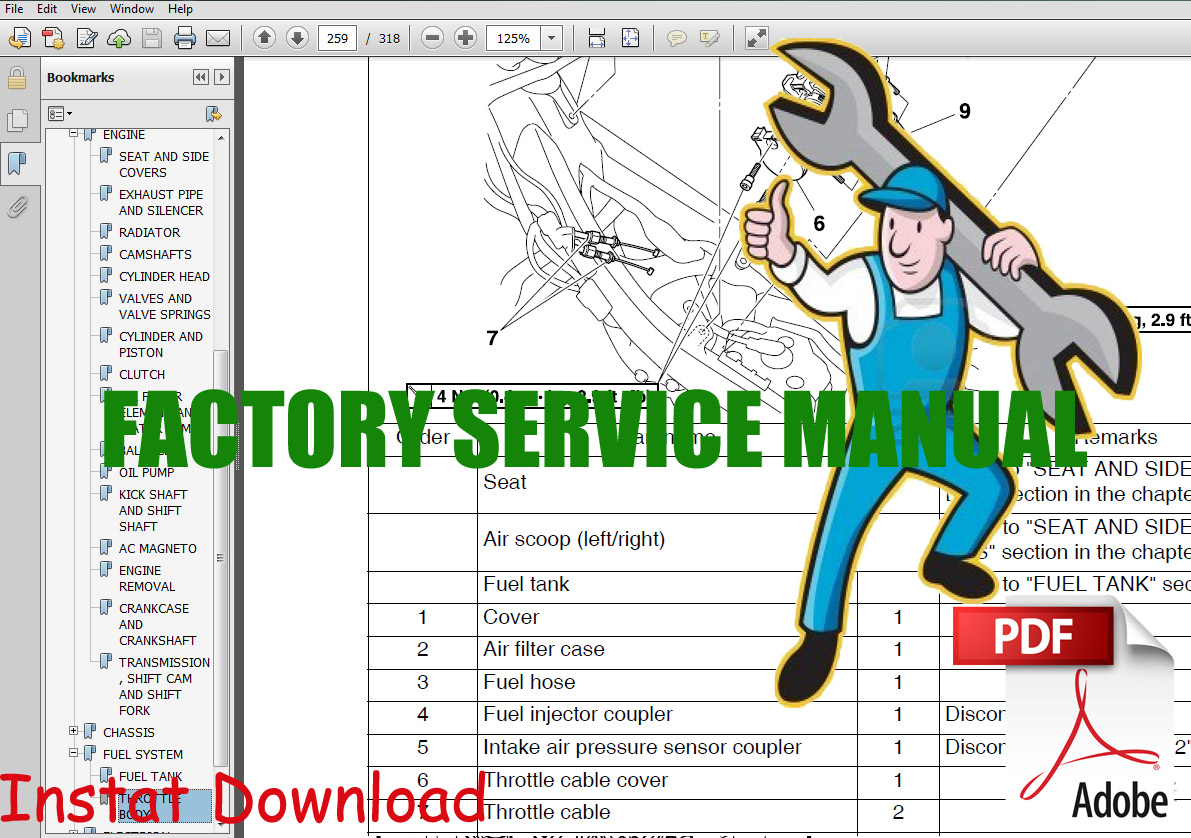Screen dimensions: 1191x838
Task: Click the sticky note comment icon
Action: 677,38
